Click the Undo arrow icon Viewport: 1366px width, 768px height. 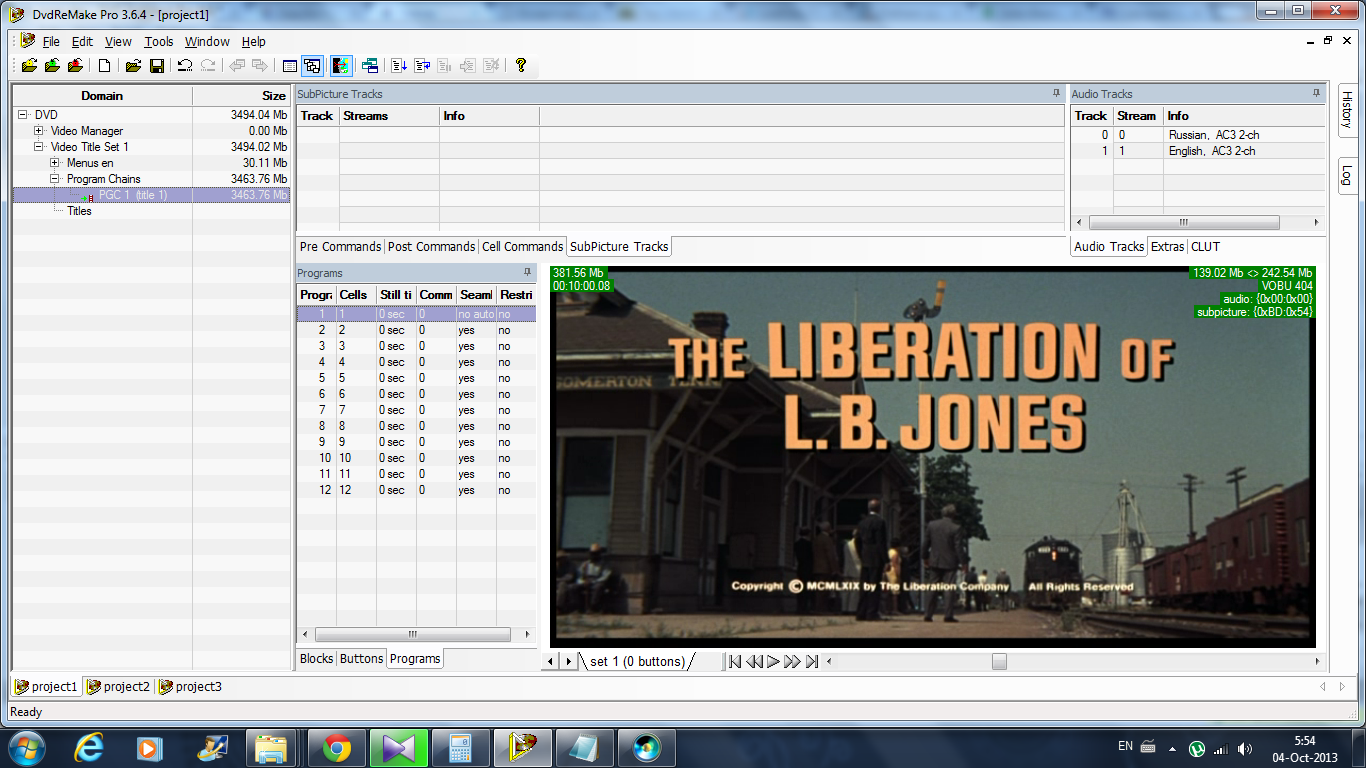tap(185, 66)
